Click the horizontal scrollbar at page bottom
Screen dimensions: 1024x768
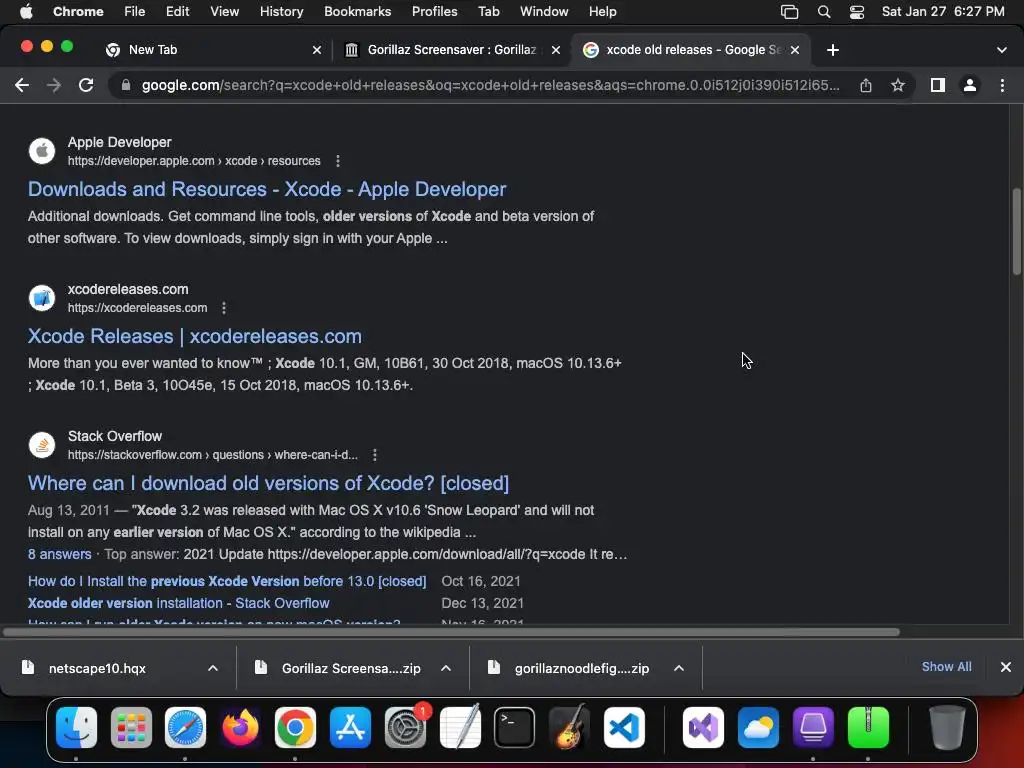pyautogui.click(x=451, y=632)
